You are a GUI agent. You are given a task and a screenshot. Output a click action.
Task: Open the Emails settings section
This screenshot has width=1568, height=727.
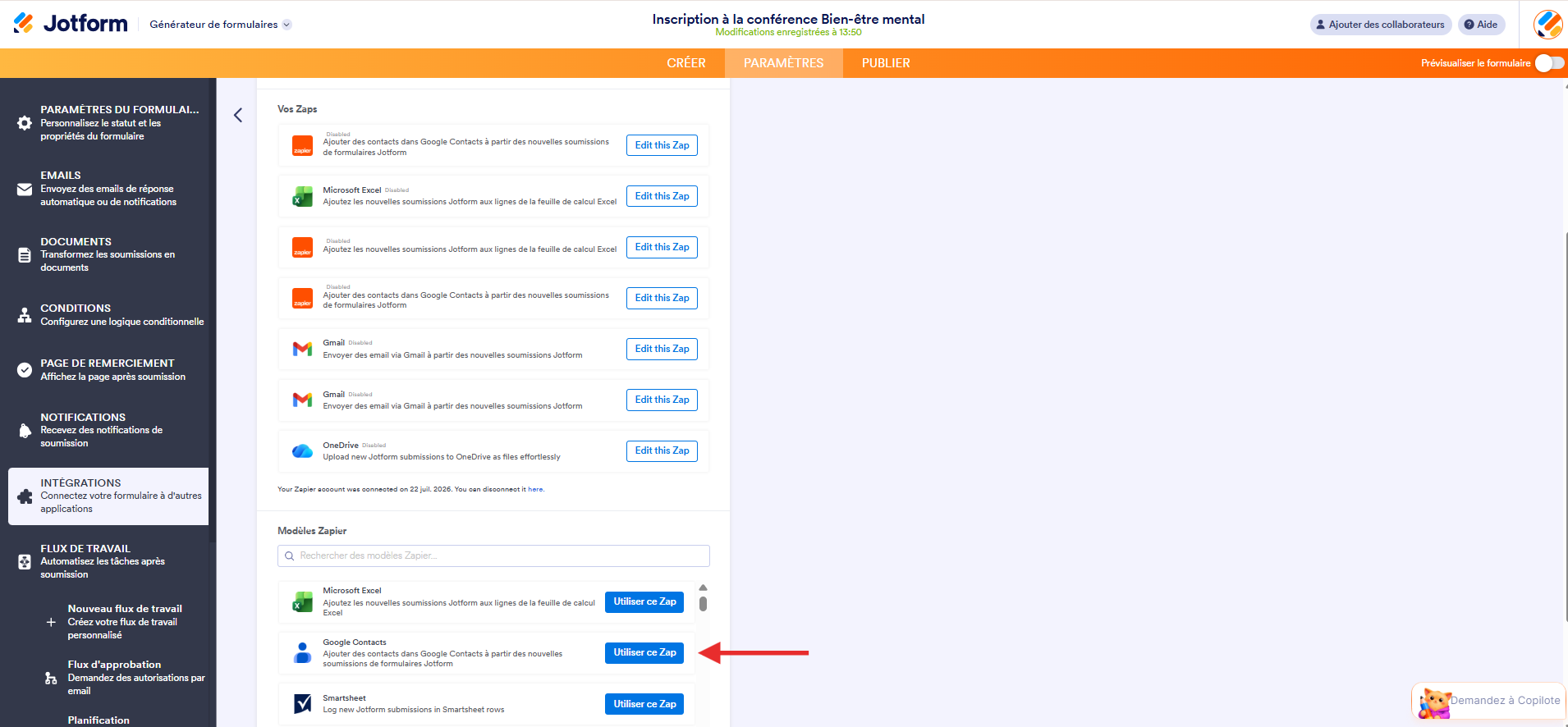108,189
